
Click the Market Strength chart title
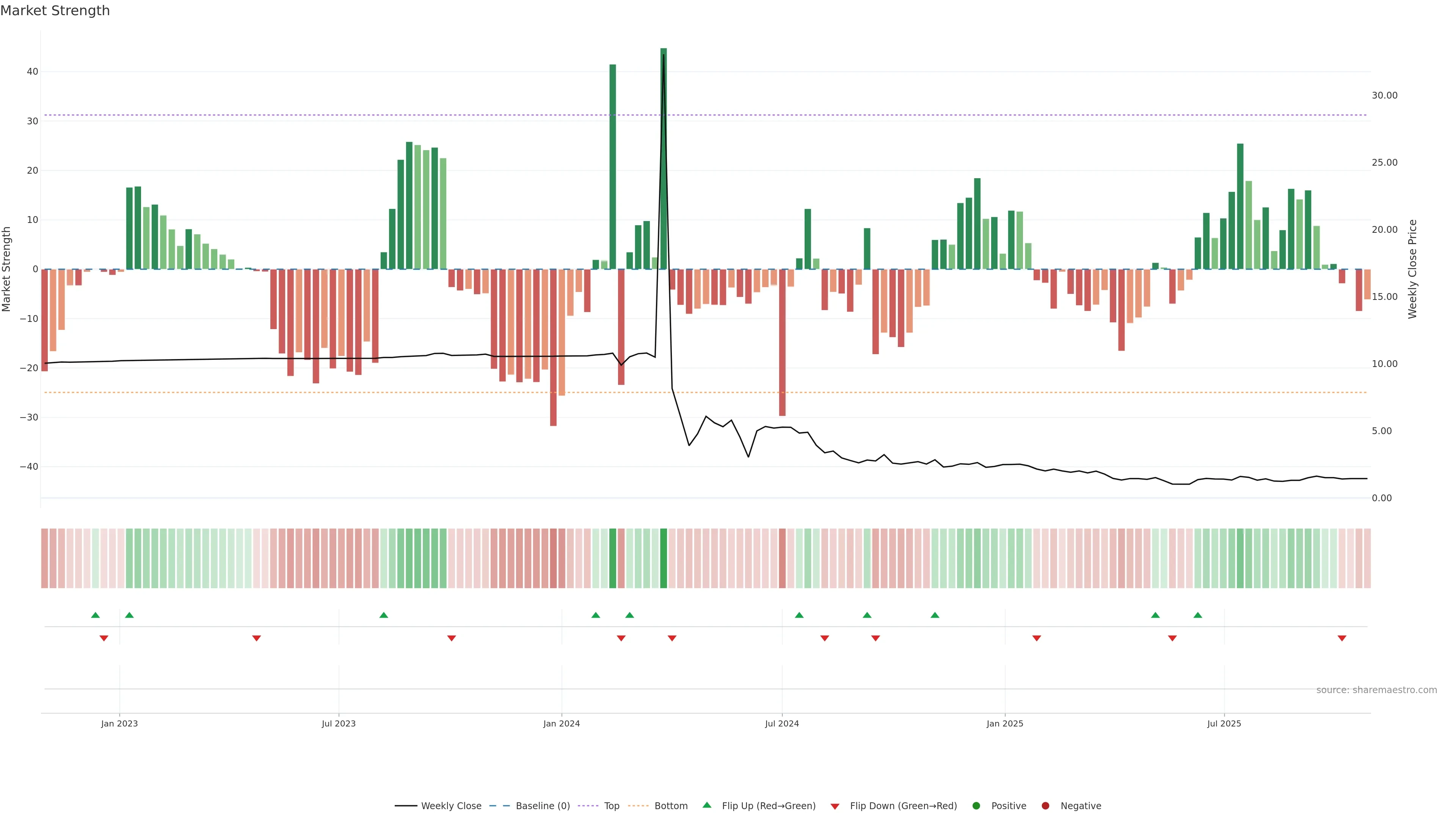coord(55,11)
